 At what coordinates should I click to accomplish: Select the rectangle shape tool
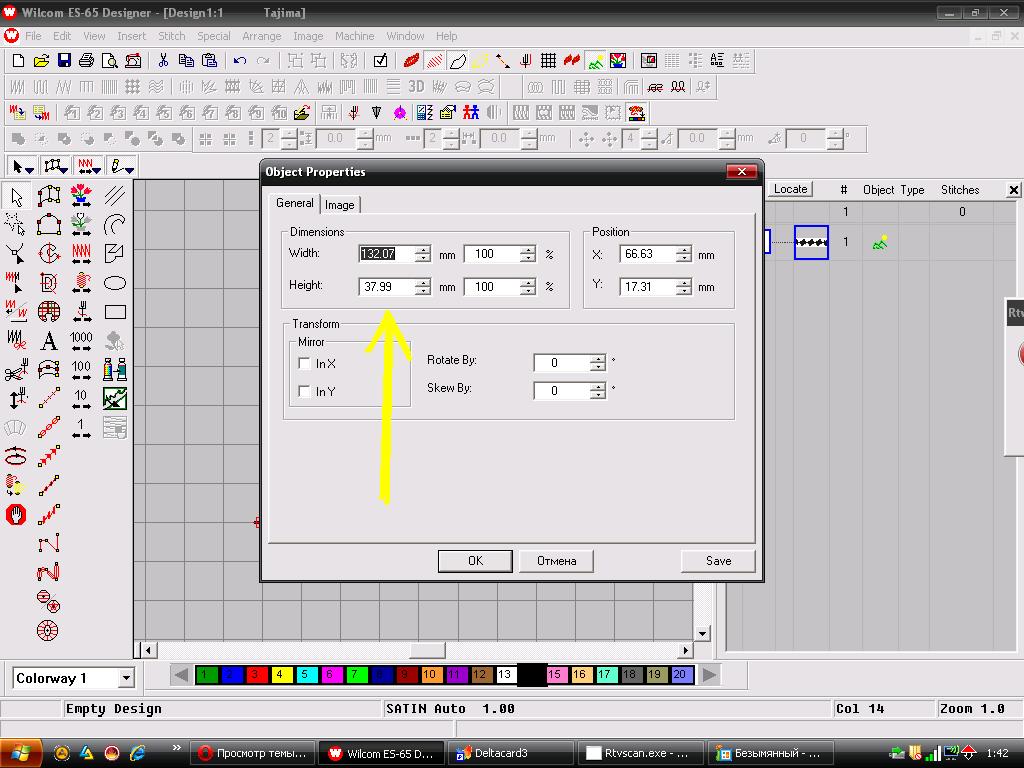pos(115,312)
